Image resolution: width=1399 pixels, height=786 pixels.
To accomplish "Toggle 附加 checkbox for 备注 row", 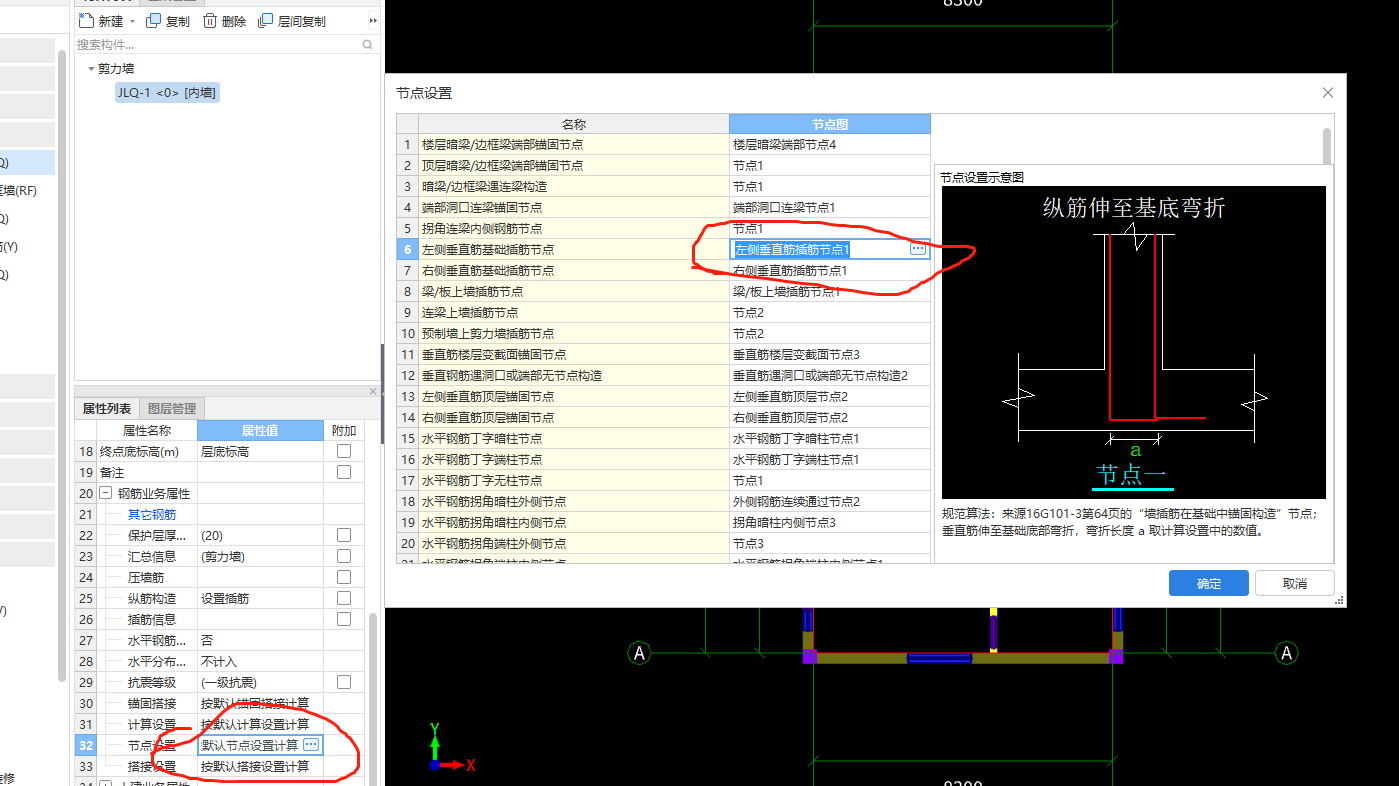I will [x=344, y=472].
